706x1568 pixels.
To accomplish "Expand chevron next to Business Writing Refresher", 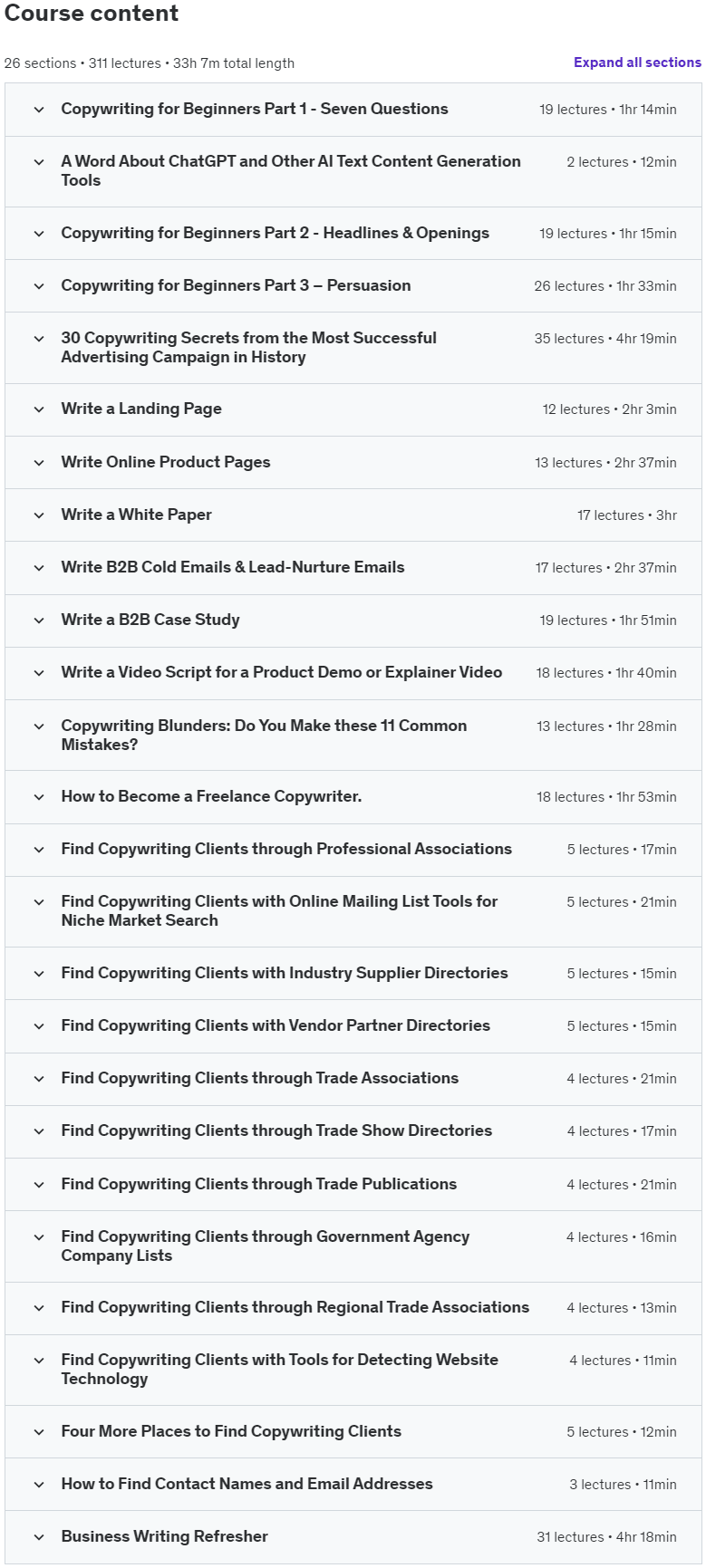I will tap(39, 1537).
